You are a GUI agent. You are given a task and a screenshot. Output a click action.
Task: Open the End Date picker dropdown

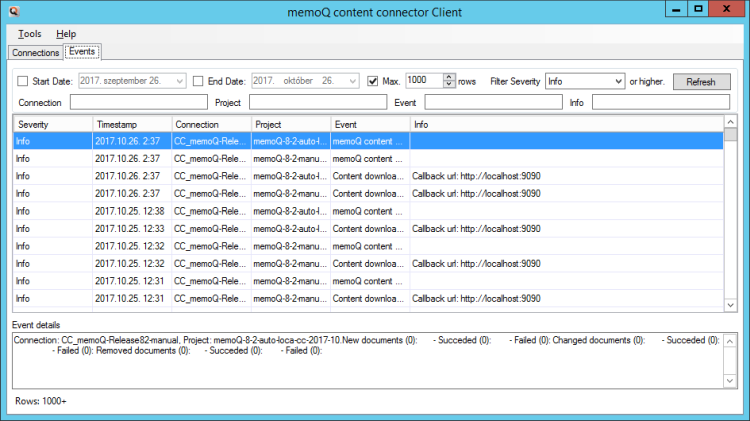[353, 81]
